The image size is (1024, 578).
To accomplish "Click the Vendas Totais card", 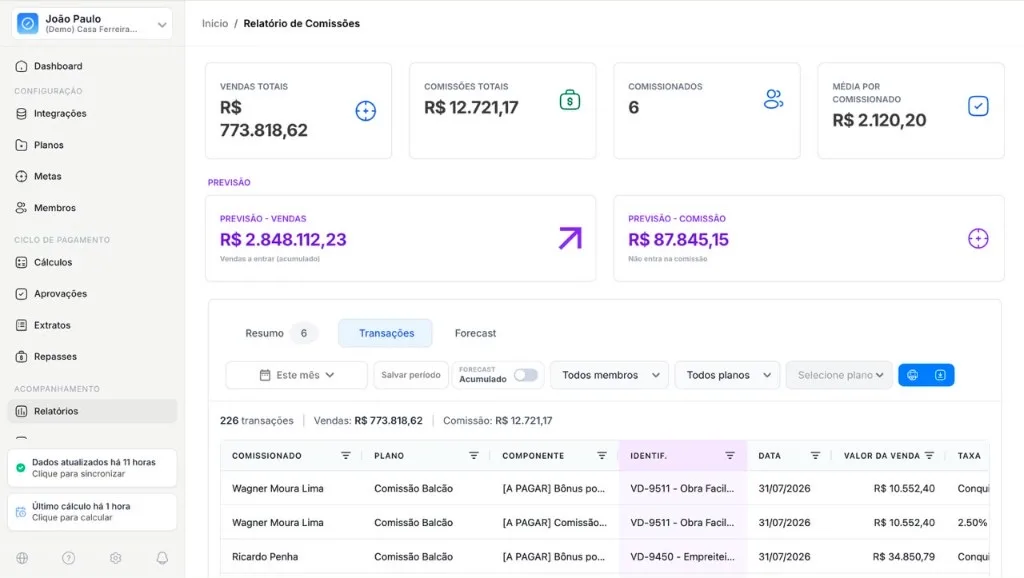I will [298, 110].
